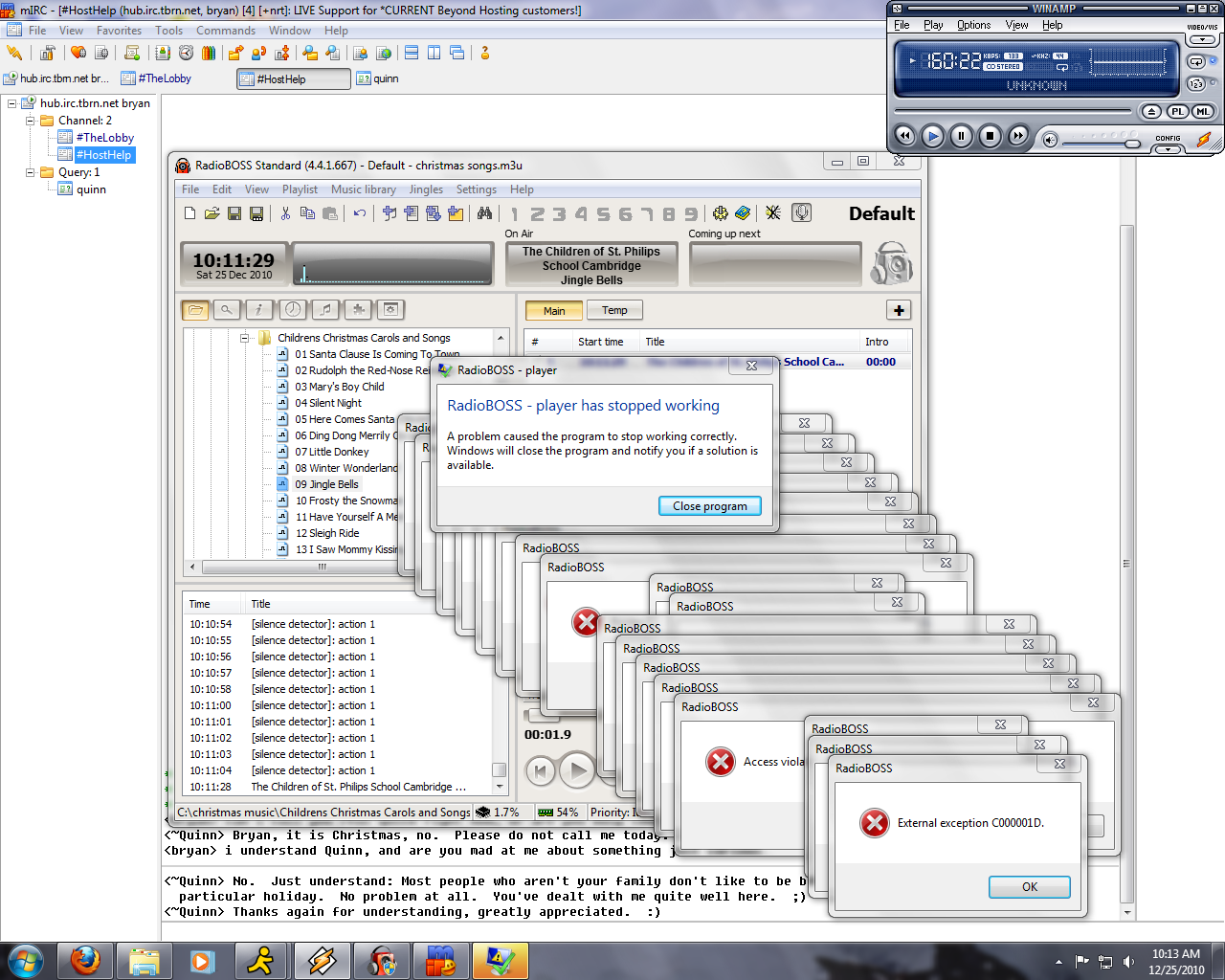This screenshot has width=1225, height=980.
Task: Switch to Temp playlist tab in RadioBOSS
Action: pos(614,310)
